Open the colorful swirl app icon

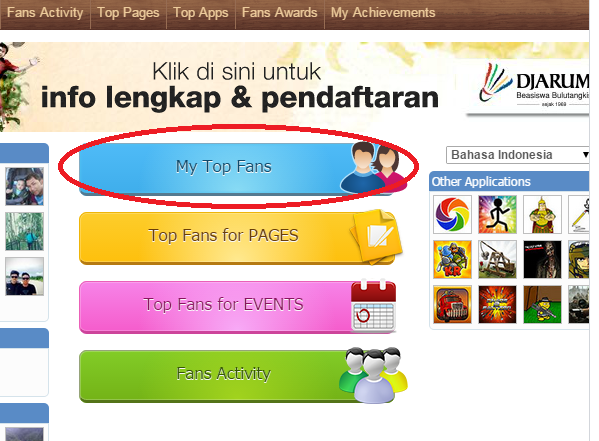[452, 214]
